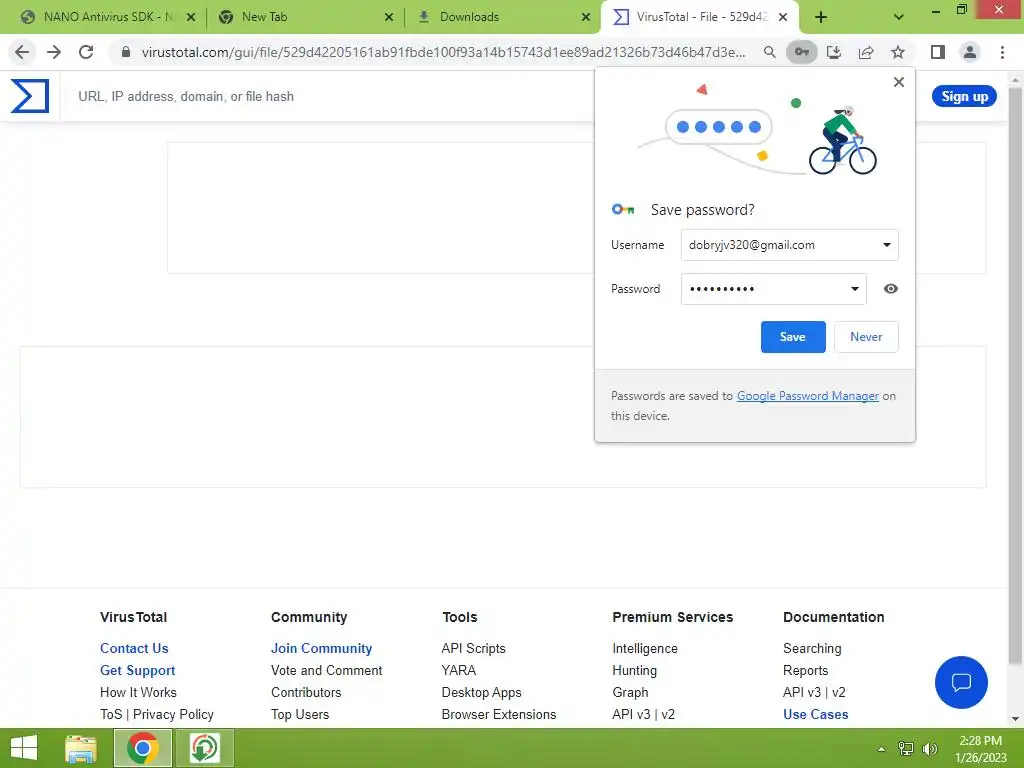Screen dimensions: 1024x768
Task: Click the Sign up button
Action: (x=964, y=97)
